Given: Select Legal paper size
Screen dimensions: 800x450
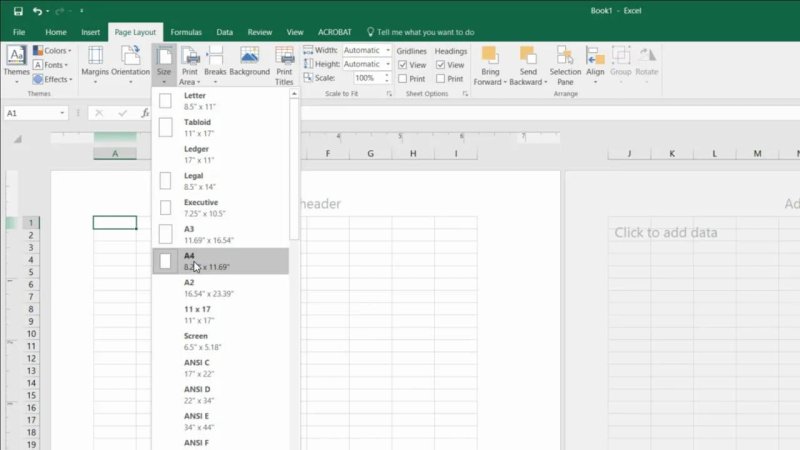Looking at the screenshot, I should coord(221,181).
